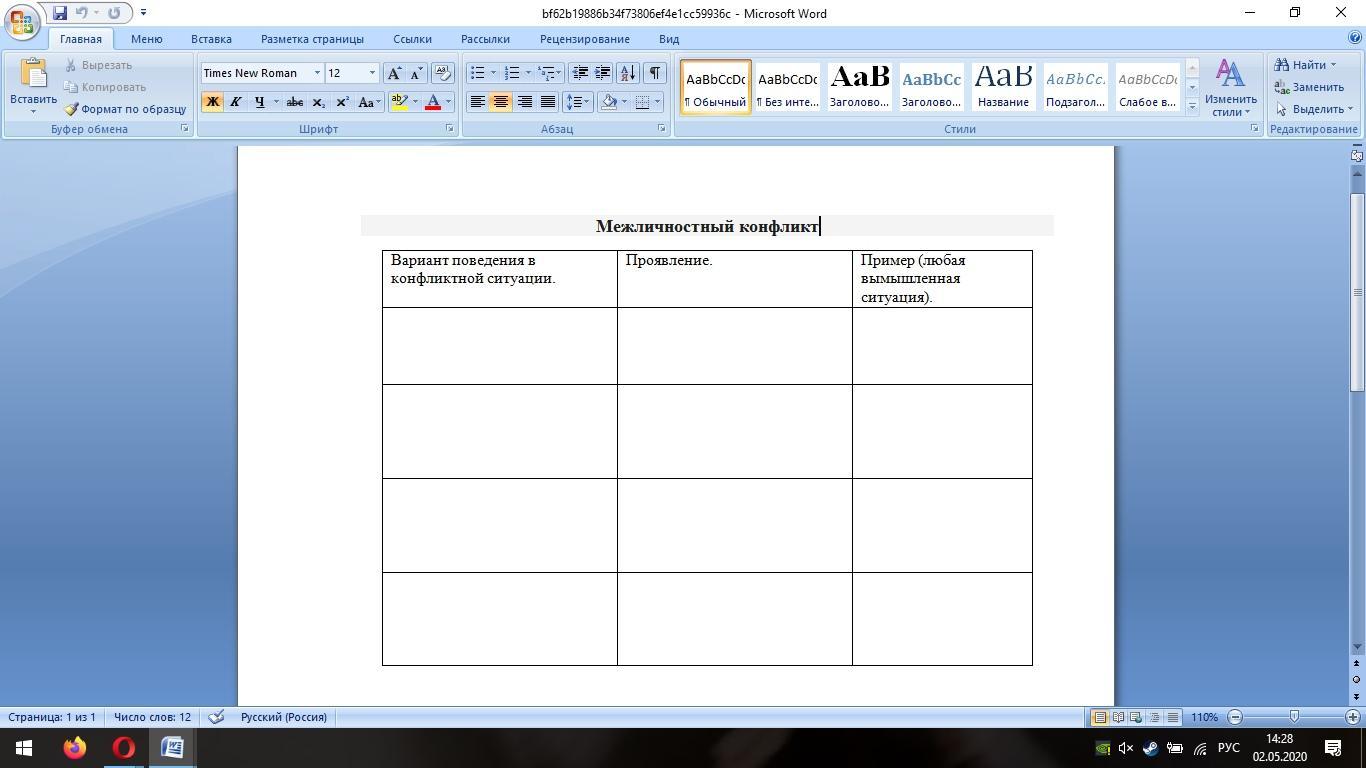The image size is (1366, 768).
Task: Open Выделить selection menu
Action: [1314, 109]
